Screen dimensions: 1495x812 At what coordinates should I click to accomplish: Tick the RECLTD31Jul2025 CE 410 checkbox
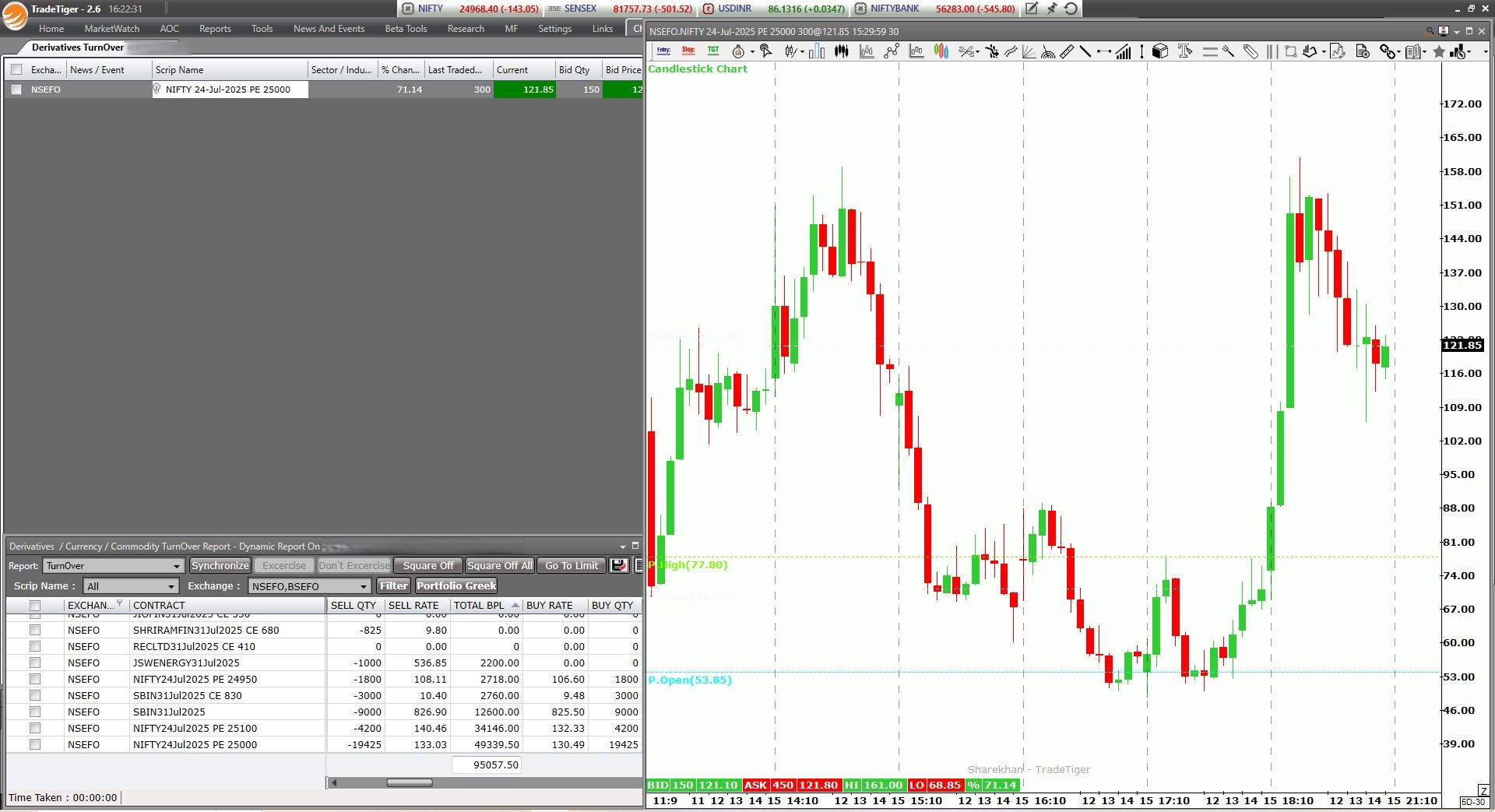point(35,646)
